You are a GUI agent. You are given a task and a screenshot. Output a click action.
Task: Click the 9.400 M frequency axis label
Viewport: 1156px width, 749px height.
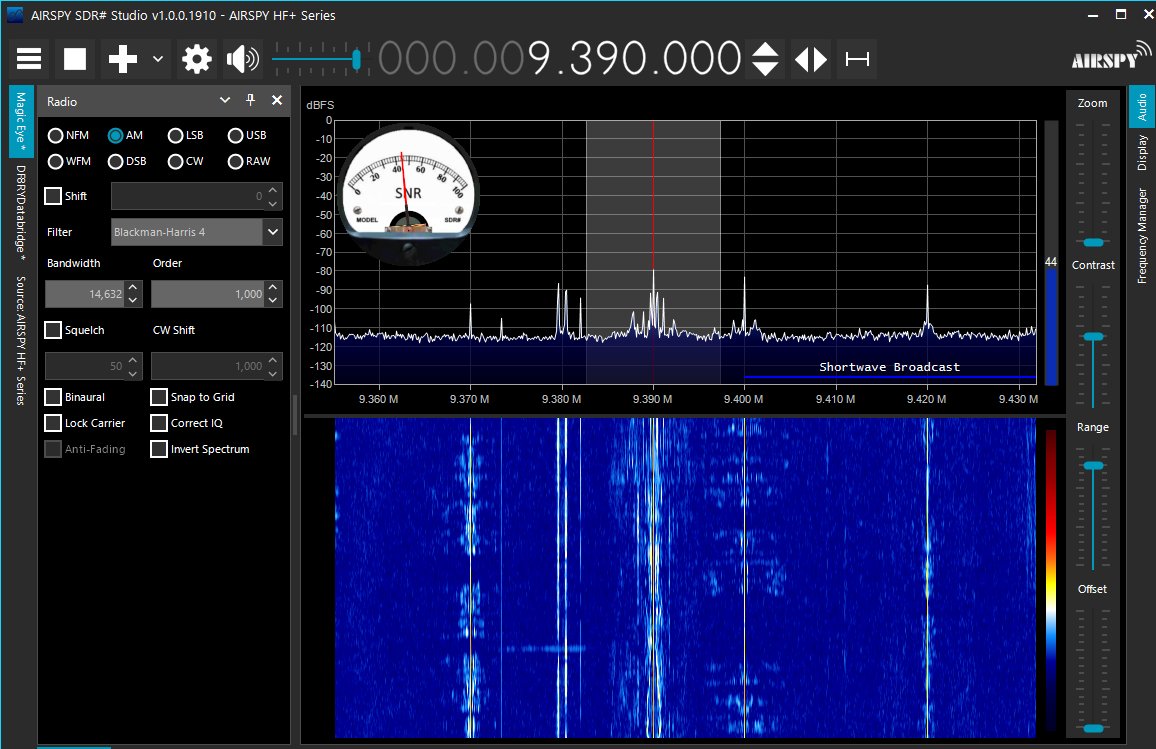pos(743,399)
